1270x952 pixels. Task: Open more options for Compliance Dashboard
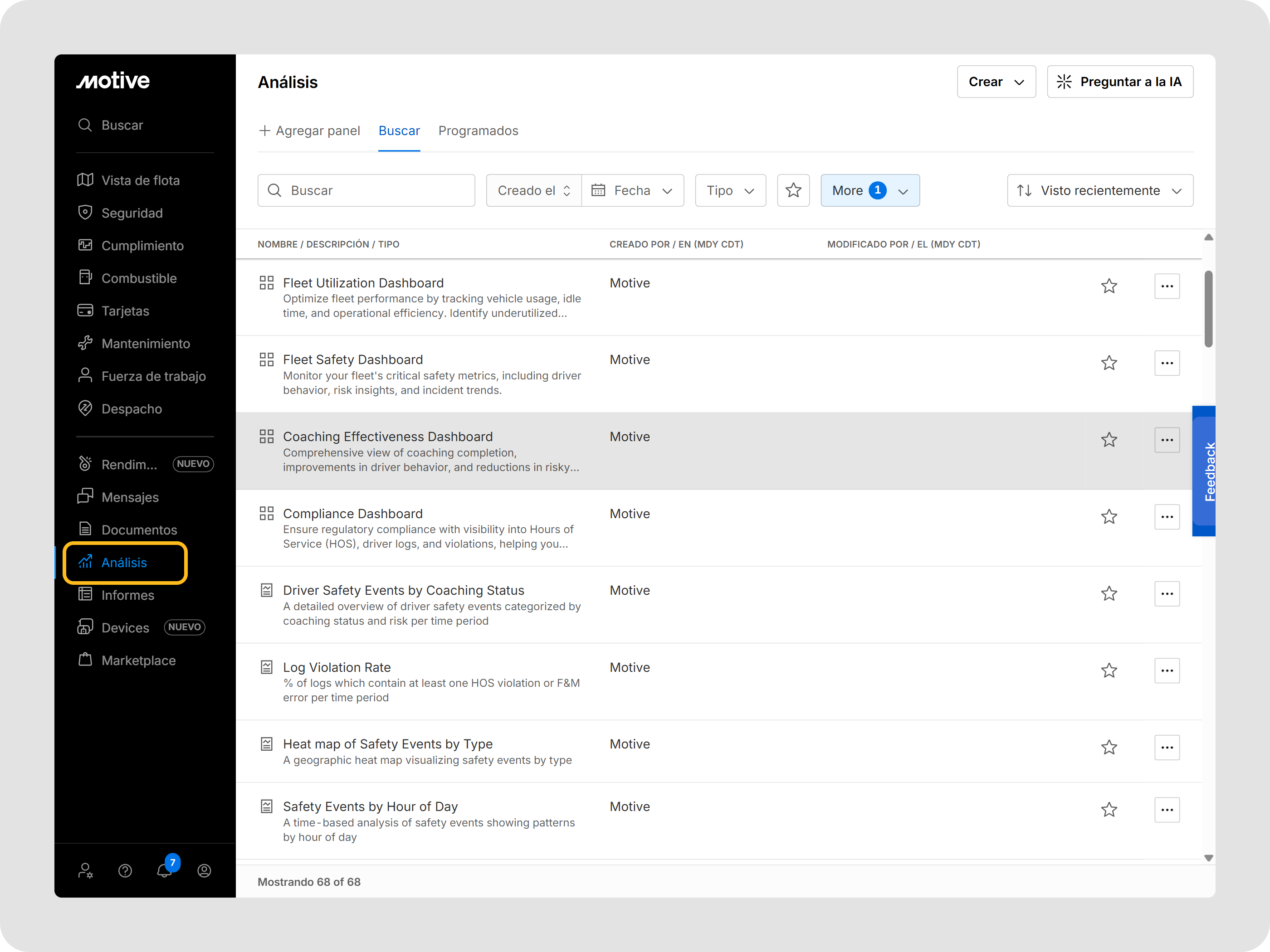pos(1166,516)
